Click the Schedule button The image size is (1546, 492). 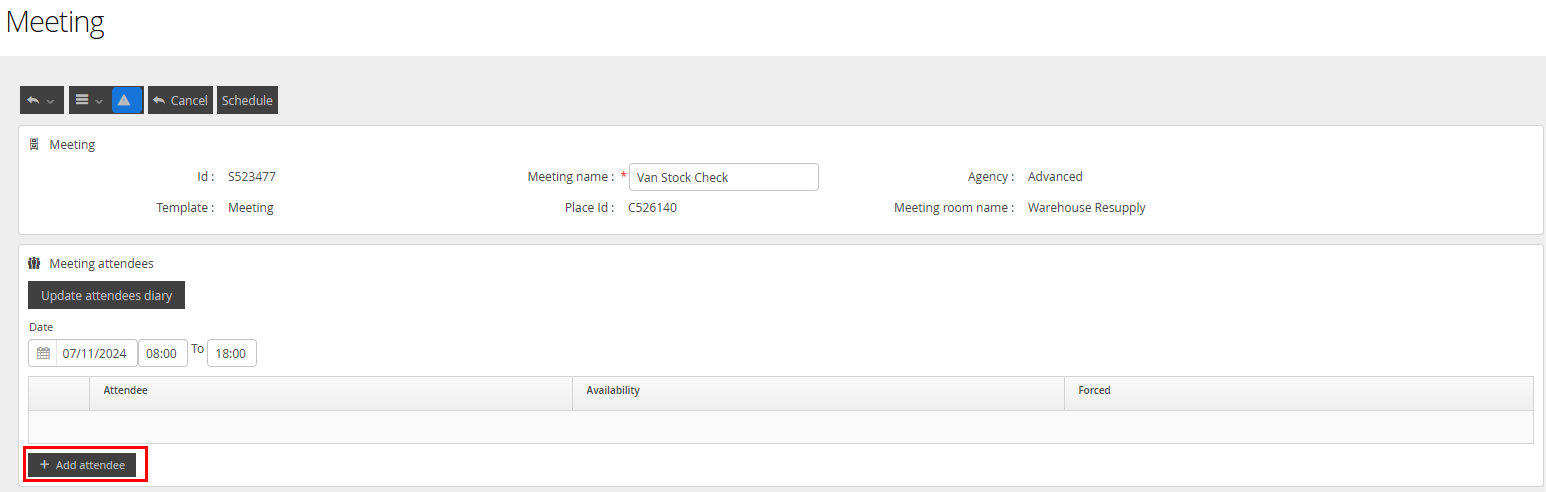point(247,100)
